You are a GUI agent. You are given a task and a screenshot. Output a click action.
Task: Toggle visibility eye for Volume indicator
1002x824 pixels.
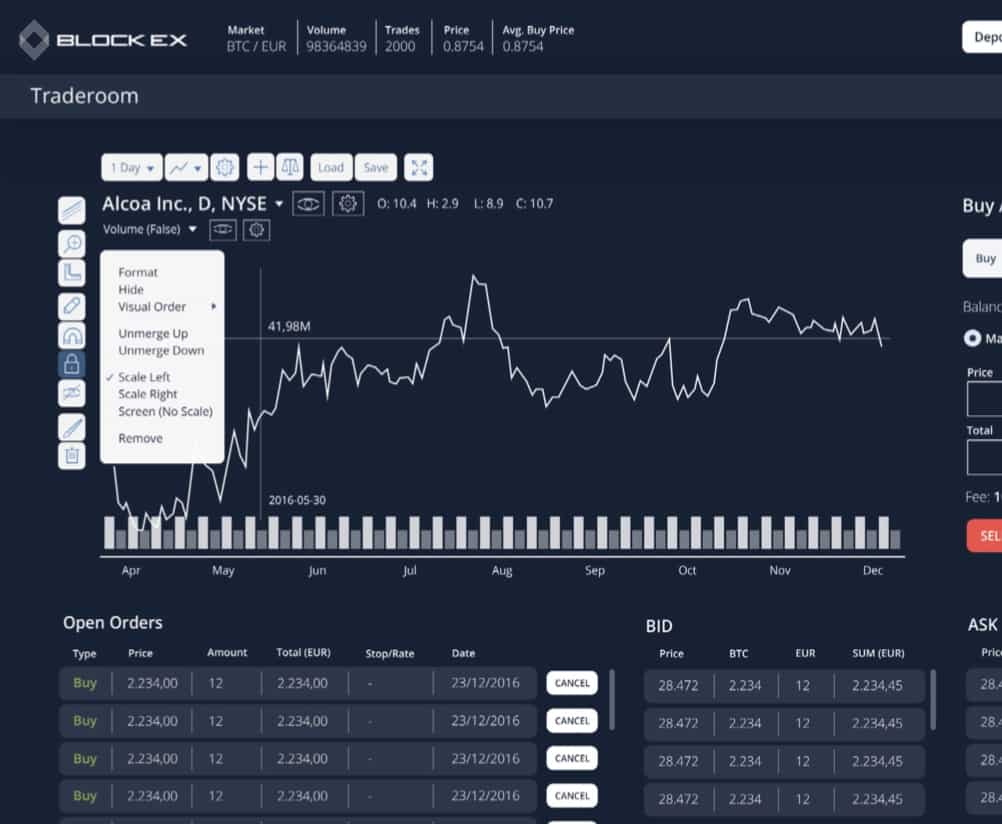click(x=223, y=230)
